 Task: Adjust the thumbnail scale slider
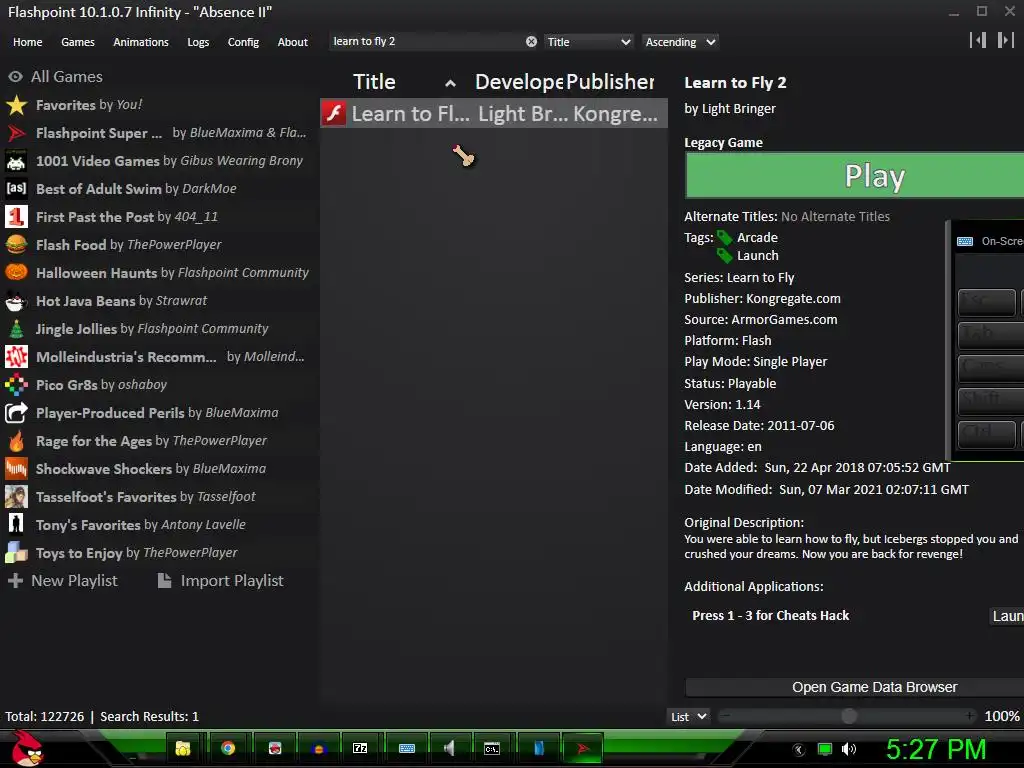click(x=848, y=716)
